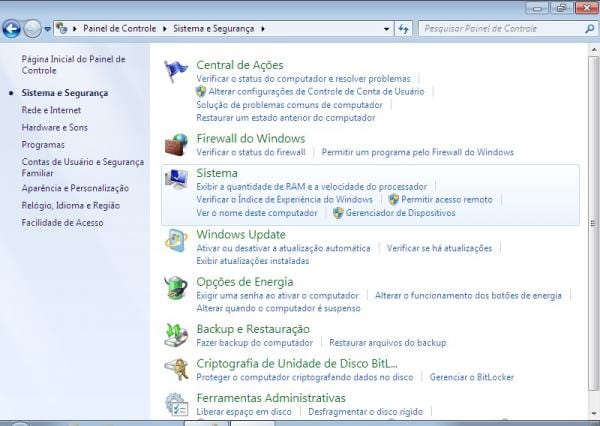Click Verificar o status do firewall
The height and width of the screenshot is (426, 600).
(251, 152)
